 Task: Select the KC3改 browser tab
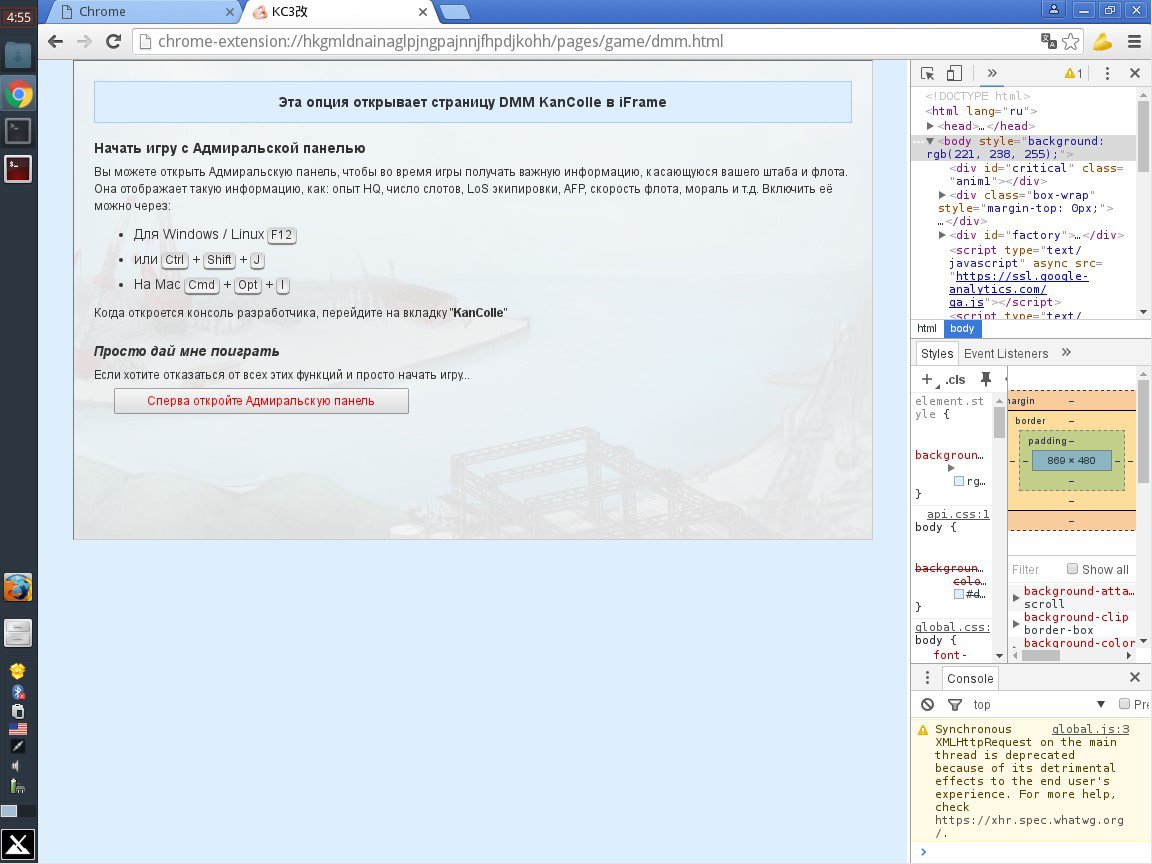(x=340, y=12)
